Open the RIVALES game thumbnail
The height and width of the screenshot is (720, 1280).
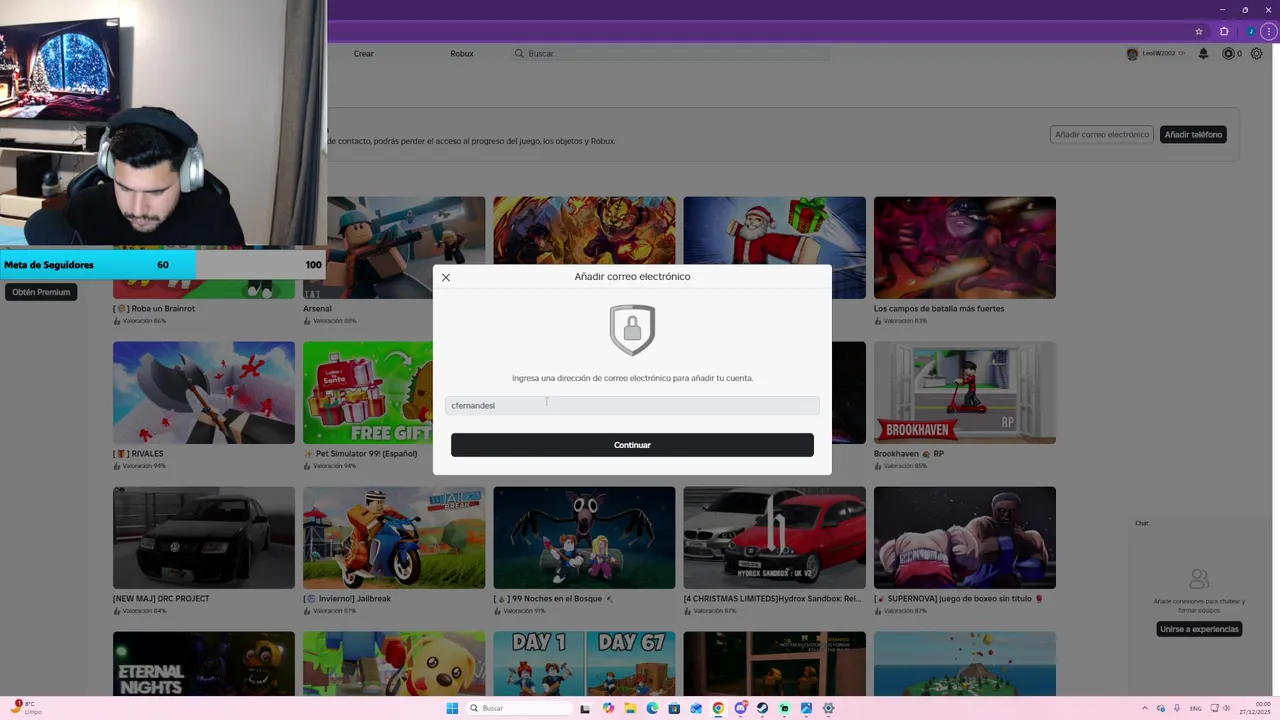(x=204, y=393)
